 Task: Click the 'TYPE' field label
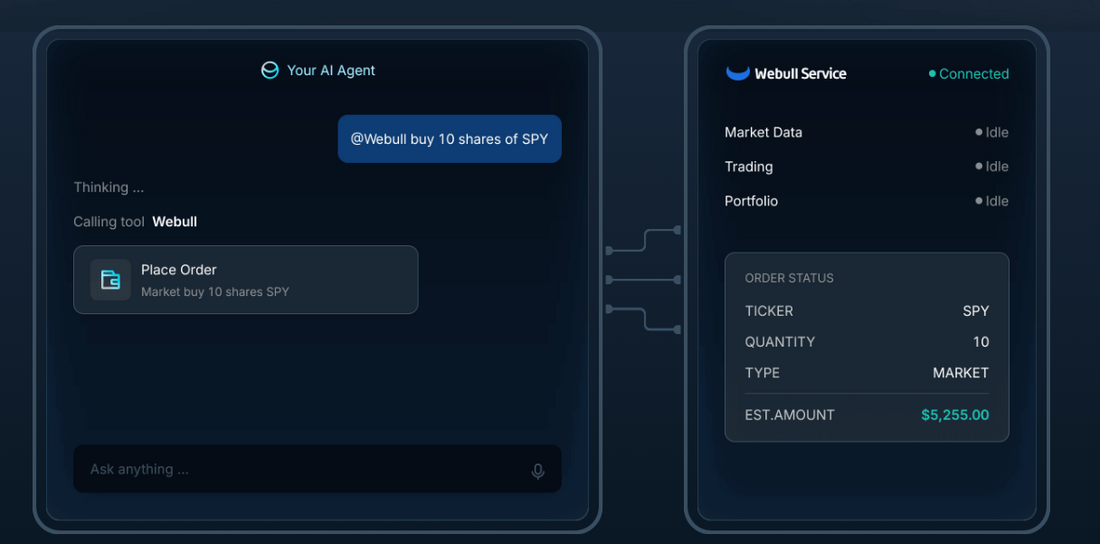coord(762,373)
